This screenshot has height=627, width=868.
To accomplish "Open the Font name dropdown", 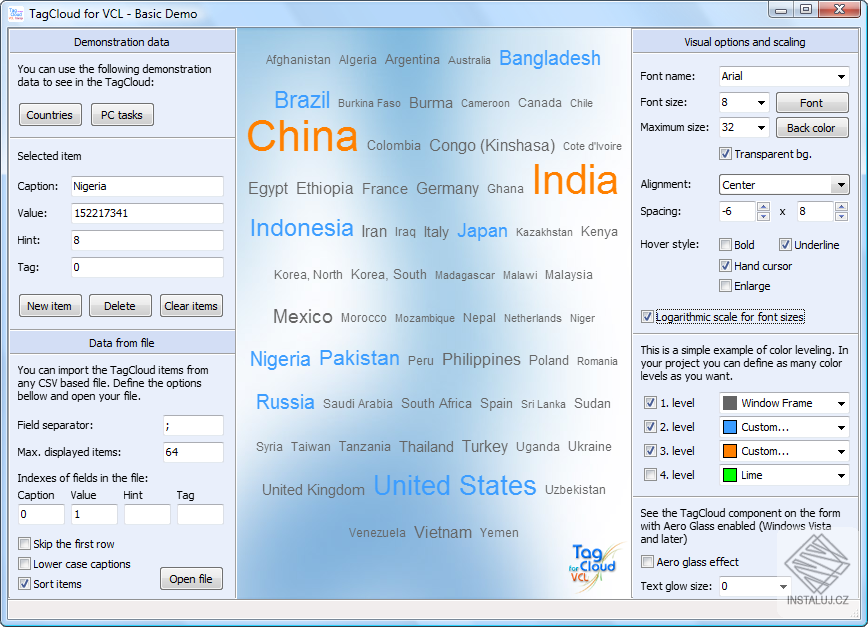I will pos(839,76).
